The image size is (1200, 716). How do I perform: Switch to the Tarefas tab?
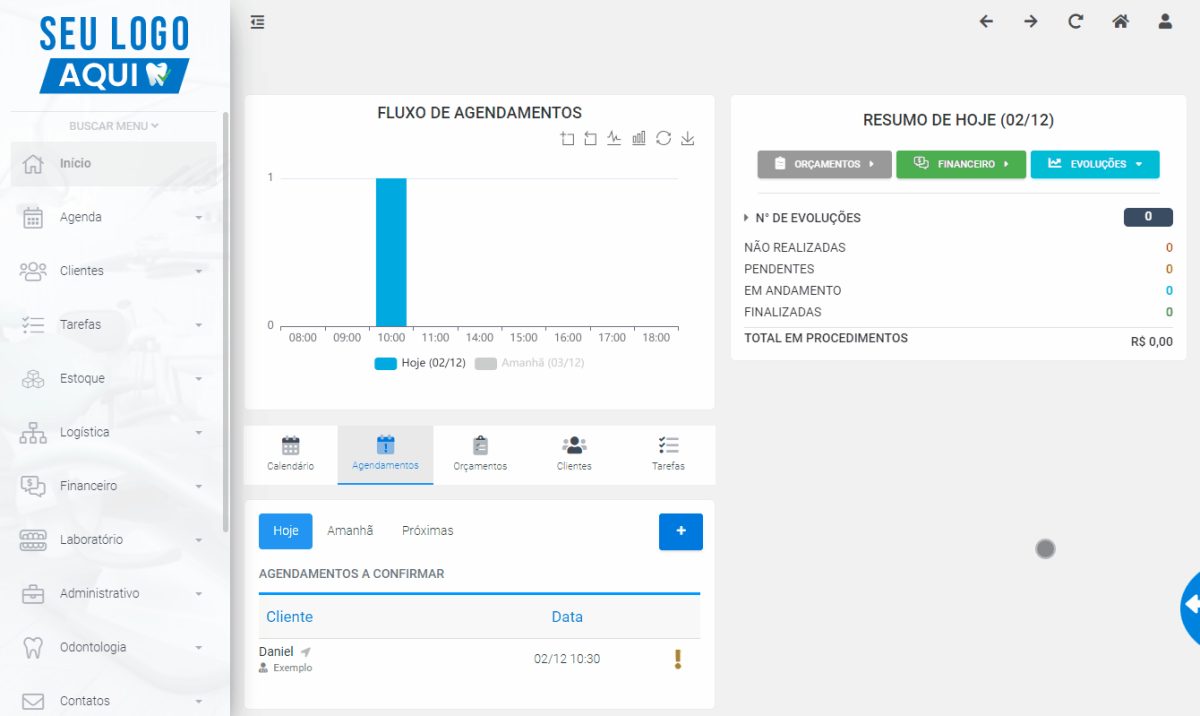668,455
